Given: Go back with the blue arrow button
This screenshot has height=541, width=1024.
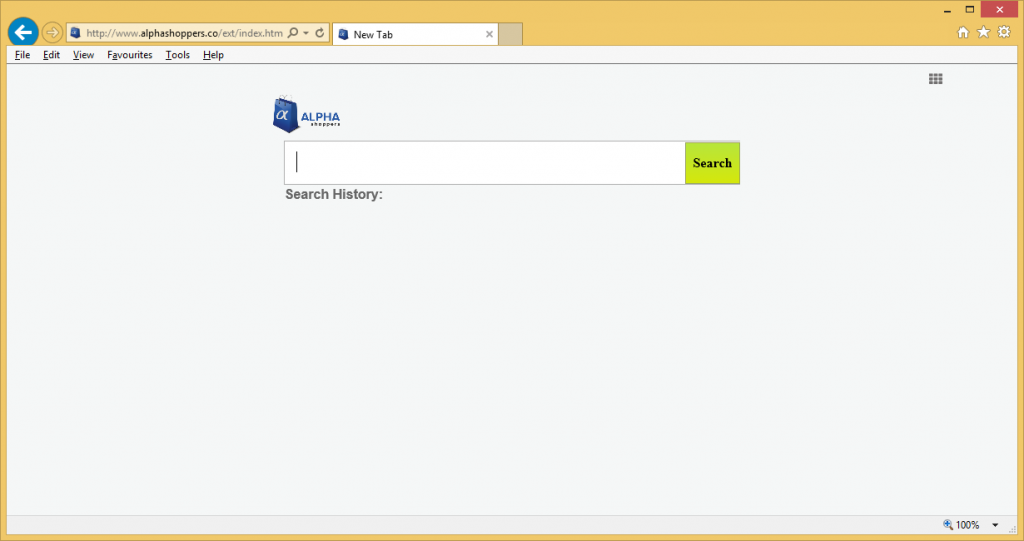Looking at the screenshot, I should tap(23, 32).
